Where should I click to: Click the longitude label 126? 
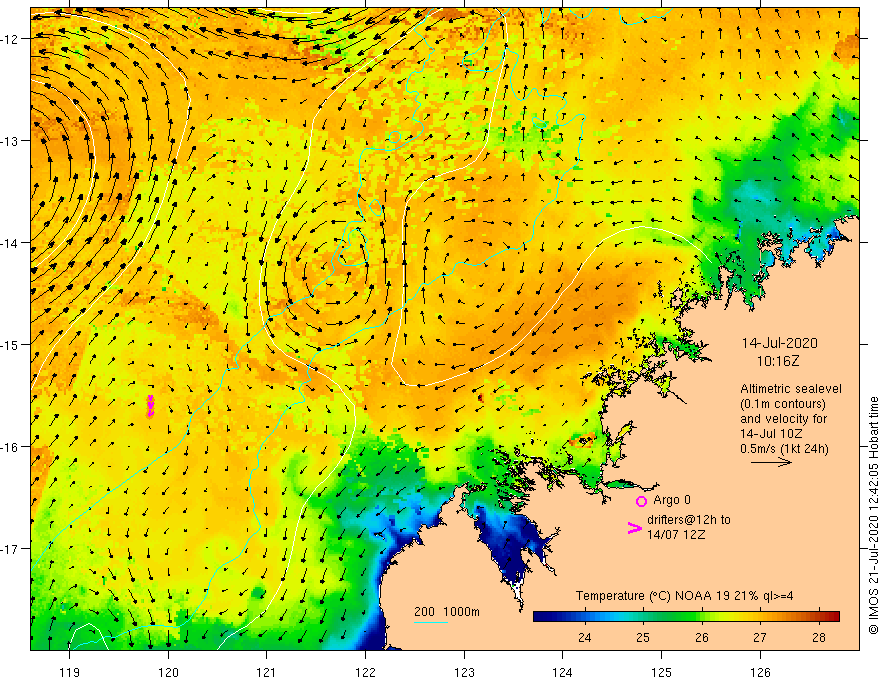click(760, 672)
